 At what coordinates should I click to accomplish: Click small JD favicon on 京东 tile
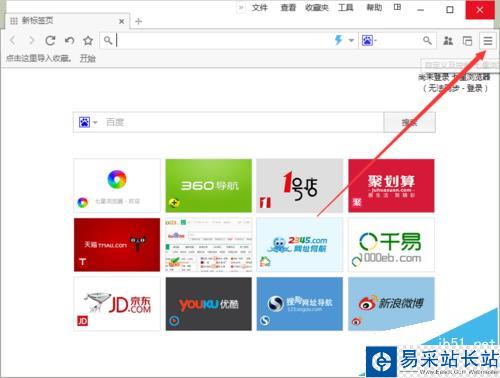pos(82,321)
